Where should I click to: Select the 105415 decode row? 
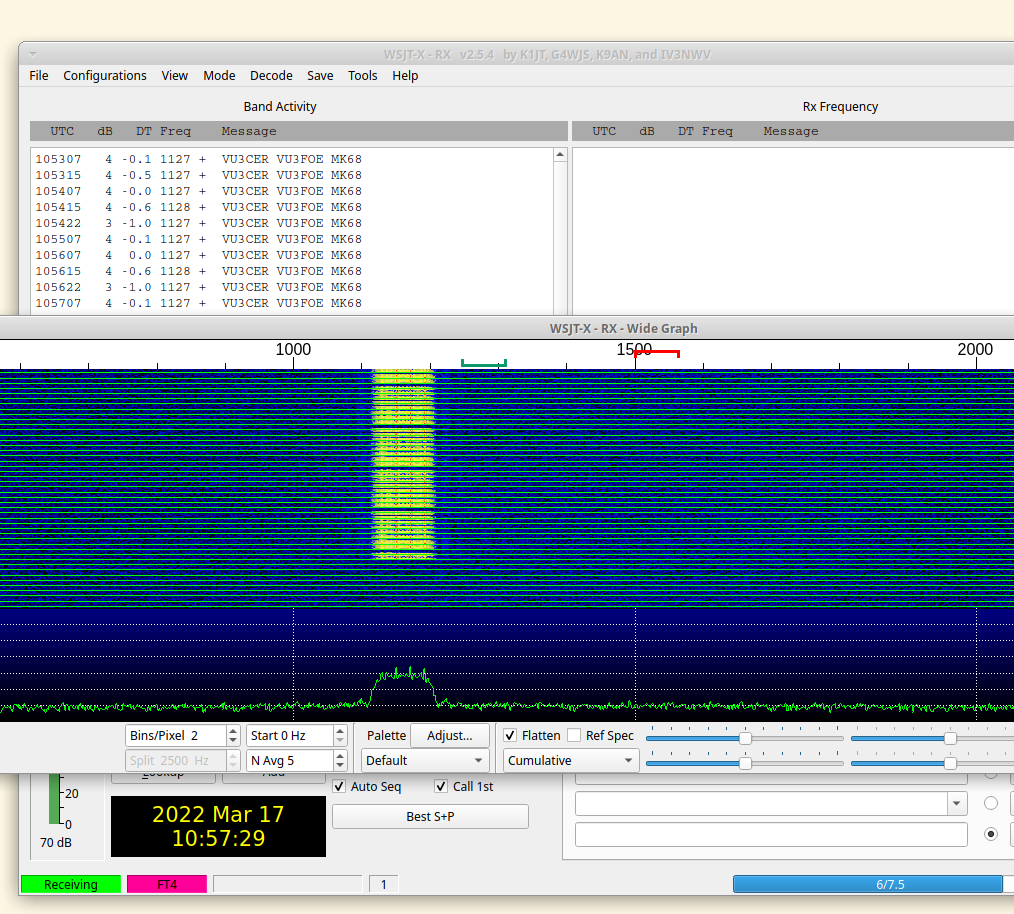199,207
